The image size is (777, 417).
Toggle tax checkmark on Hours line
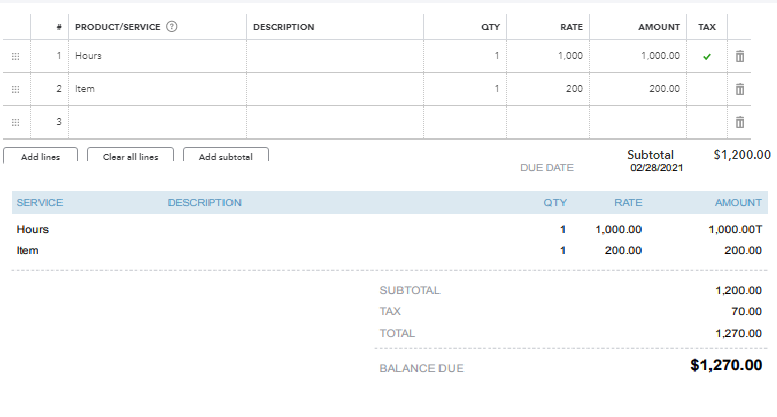[707, 56]
